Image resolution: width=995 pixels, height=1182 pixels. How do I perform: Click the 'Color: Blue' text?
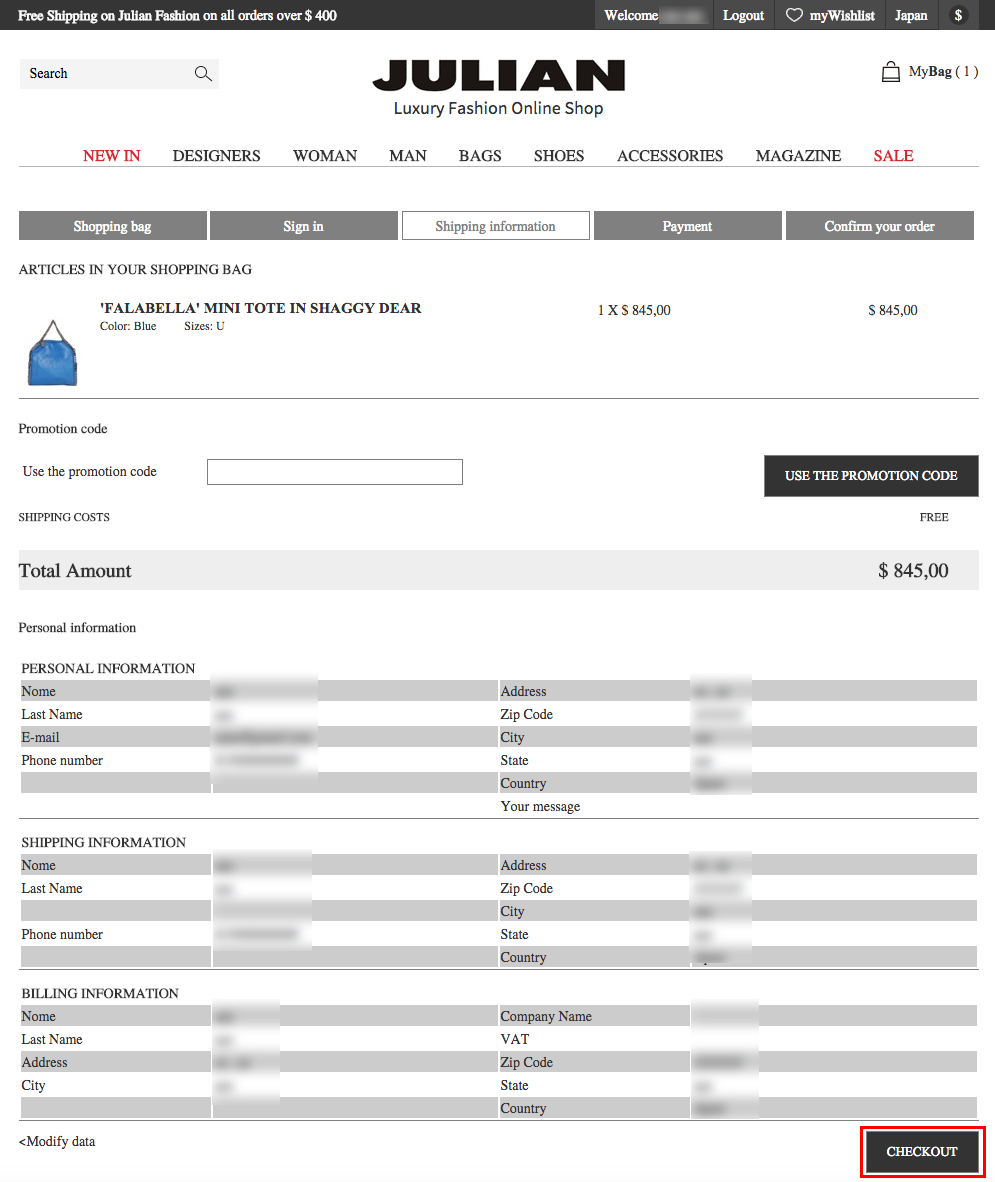[x=128, y=326]
